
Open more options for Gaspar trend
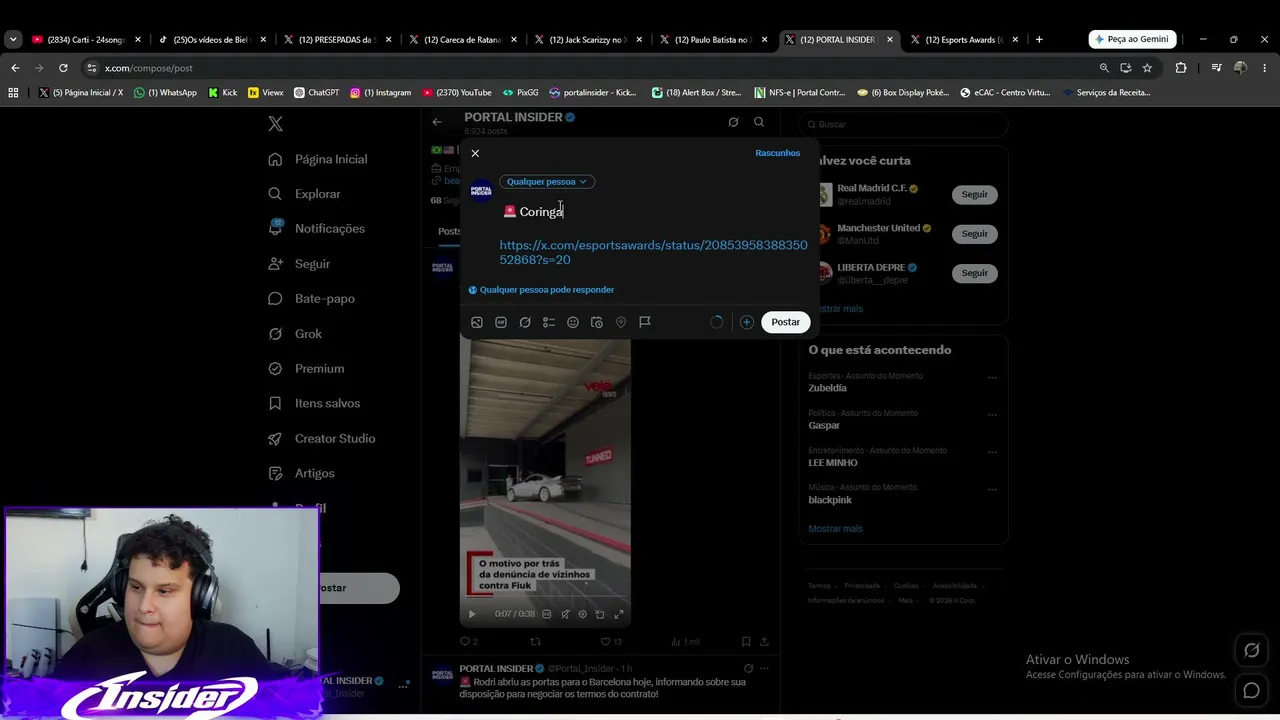(992, 415)
